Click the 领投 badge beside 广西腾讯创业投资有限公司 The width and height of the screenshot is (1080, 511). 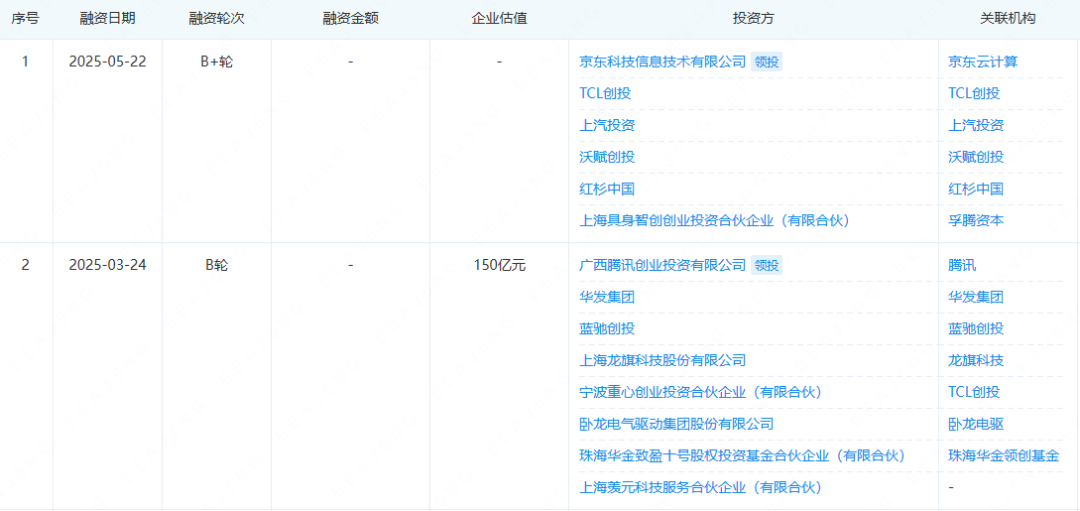pyautogui.click(x=767, y=264)
